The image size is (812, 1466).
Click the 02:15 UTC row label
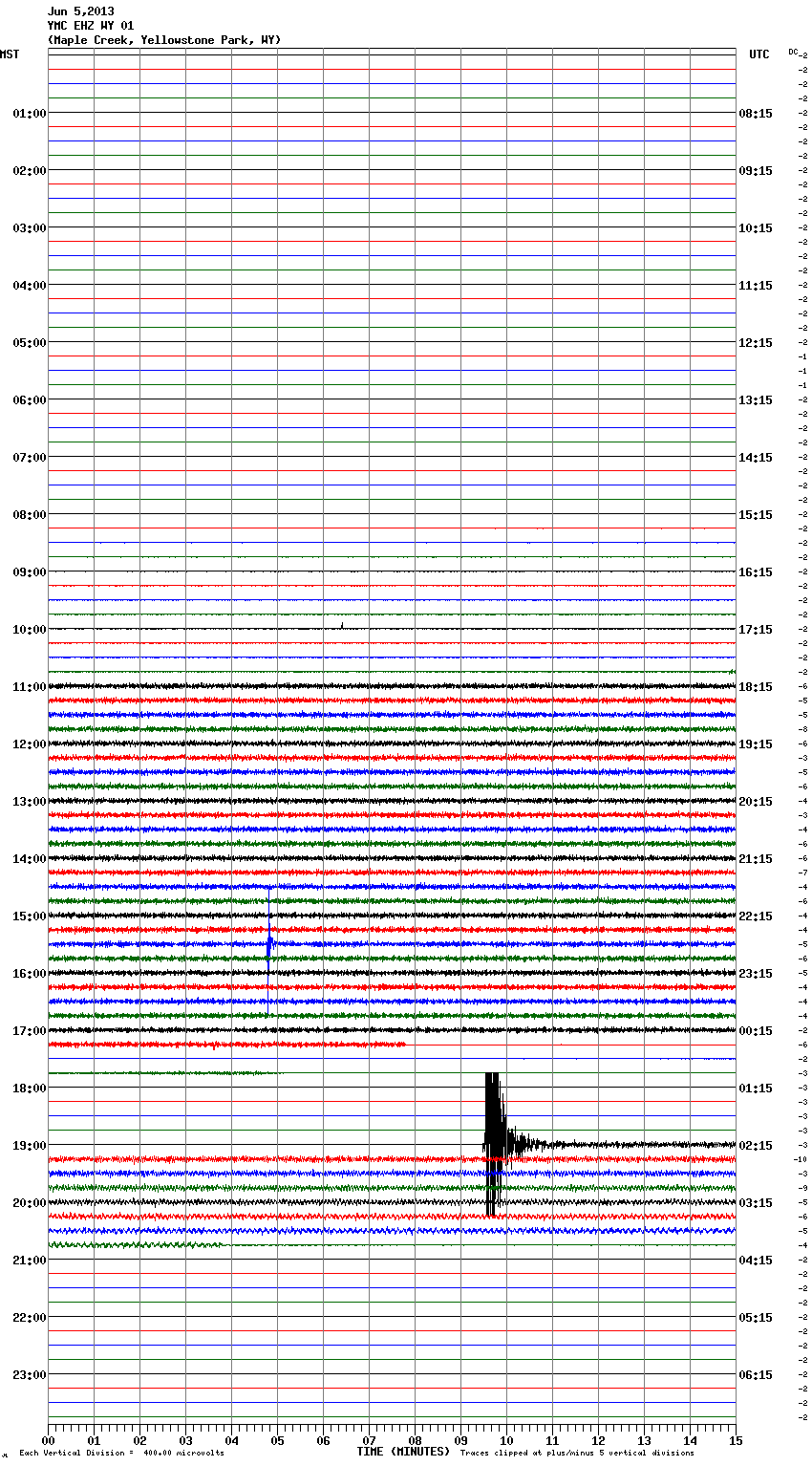(x=756, y=1145)
